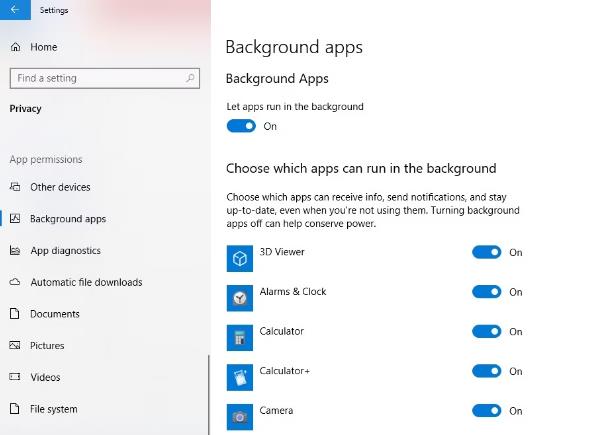607x435 pixels.
Task: Click the App permissions label
Action: [x=46, y=159]
